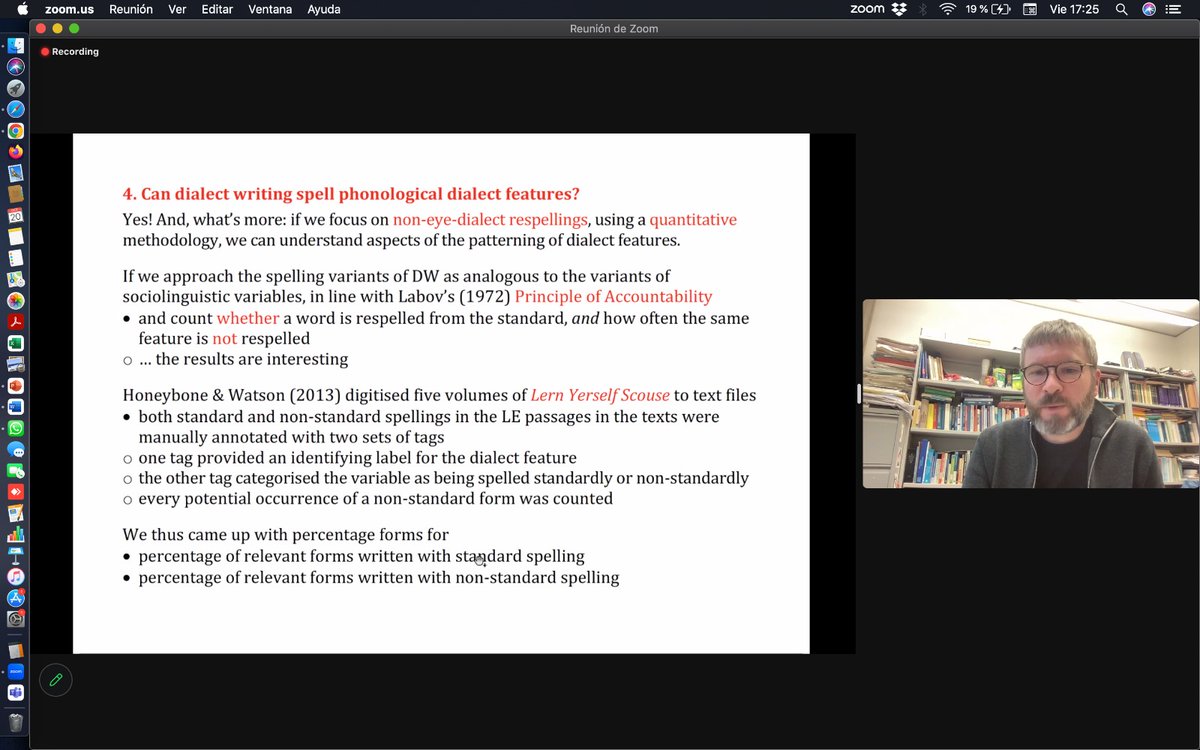Open Maps from the Dock

(x=15, y=279)
